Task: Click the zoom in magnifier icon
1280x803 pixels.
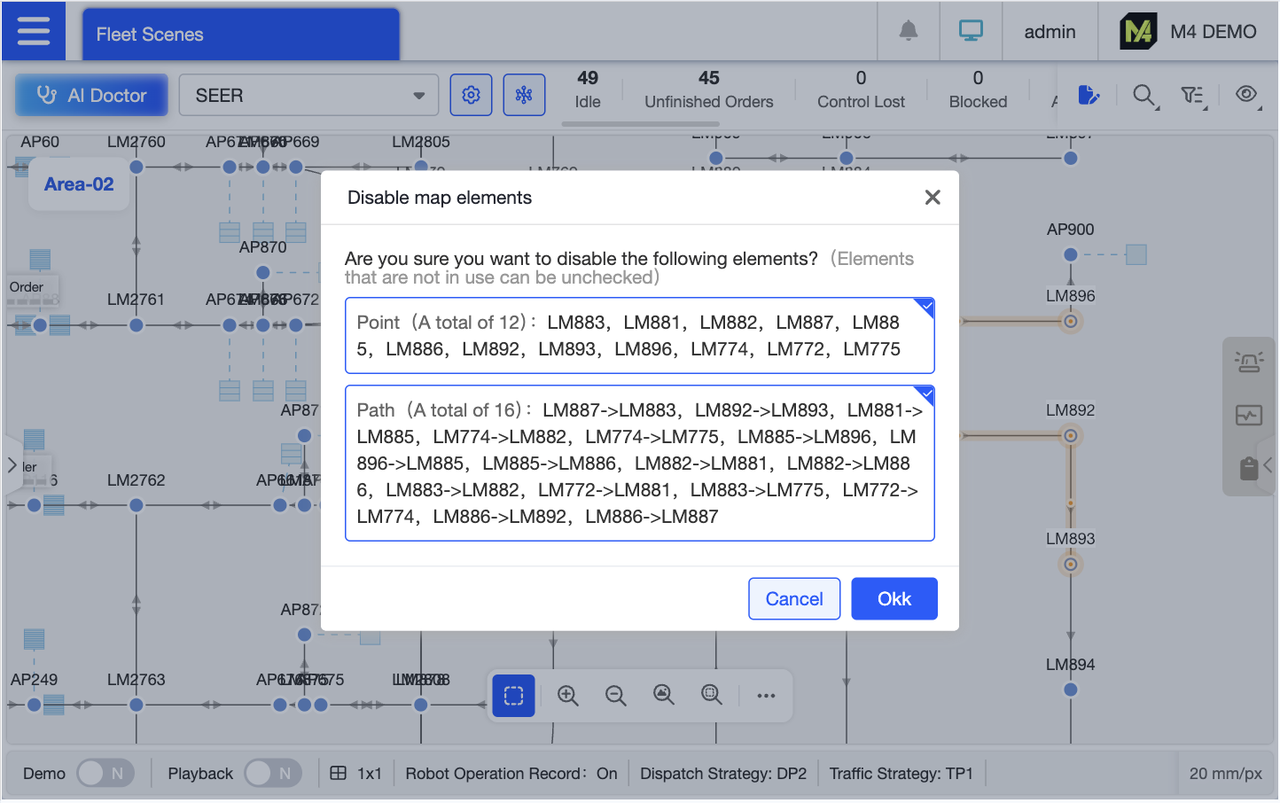Action: (x=567, y=695)
